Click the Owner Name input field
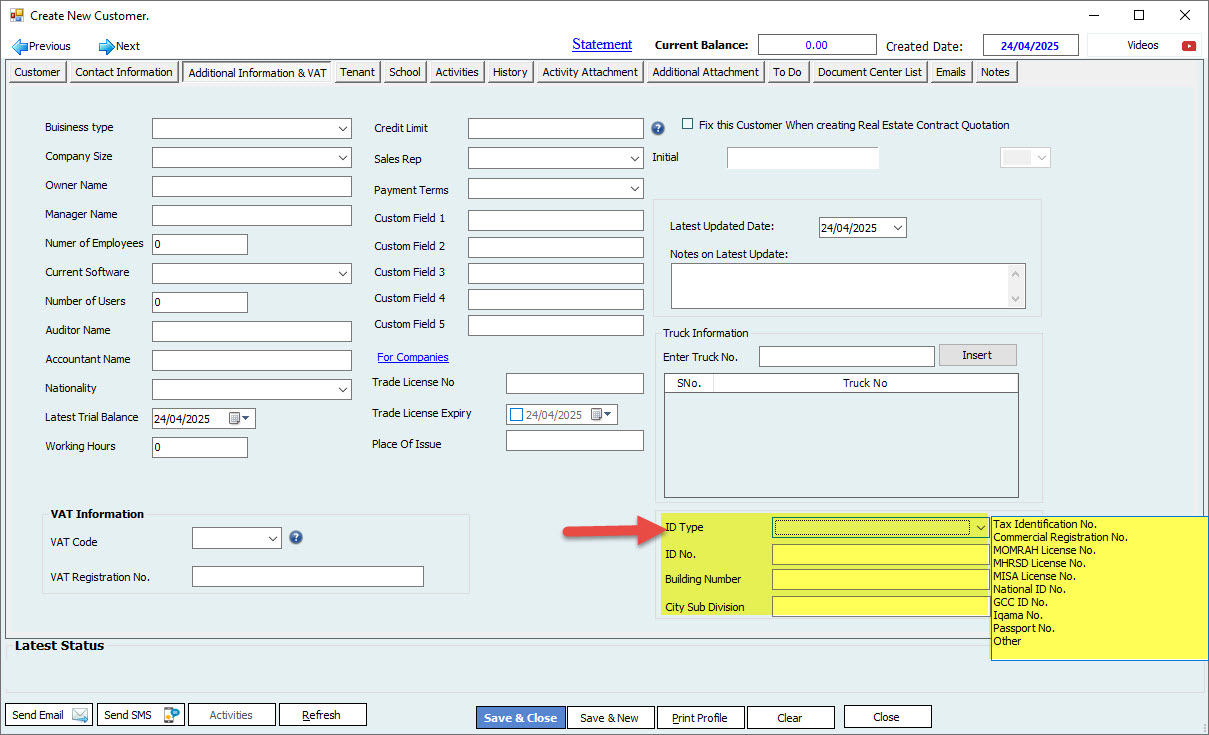1209x735 pixels. [252, 187]
